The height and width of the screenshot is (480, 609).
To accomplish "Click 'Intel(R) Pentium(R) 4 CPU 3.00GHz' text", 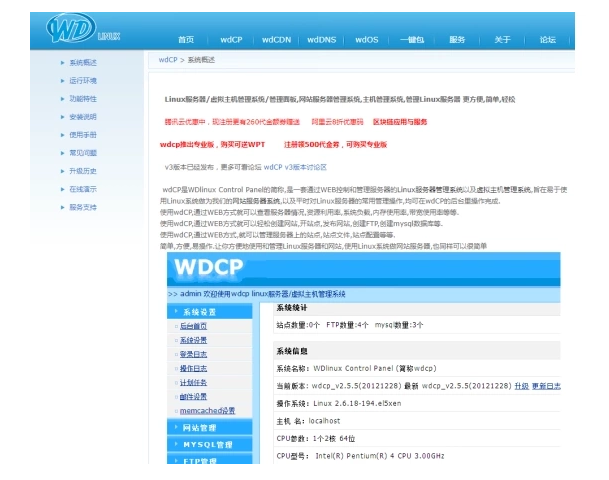I will (380, 456).
